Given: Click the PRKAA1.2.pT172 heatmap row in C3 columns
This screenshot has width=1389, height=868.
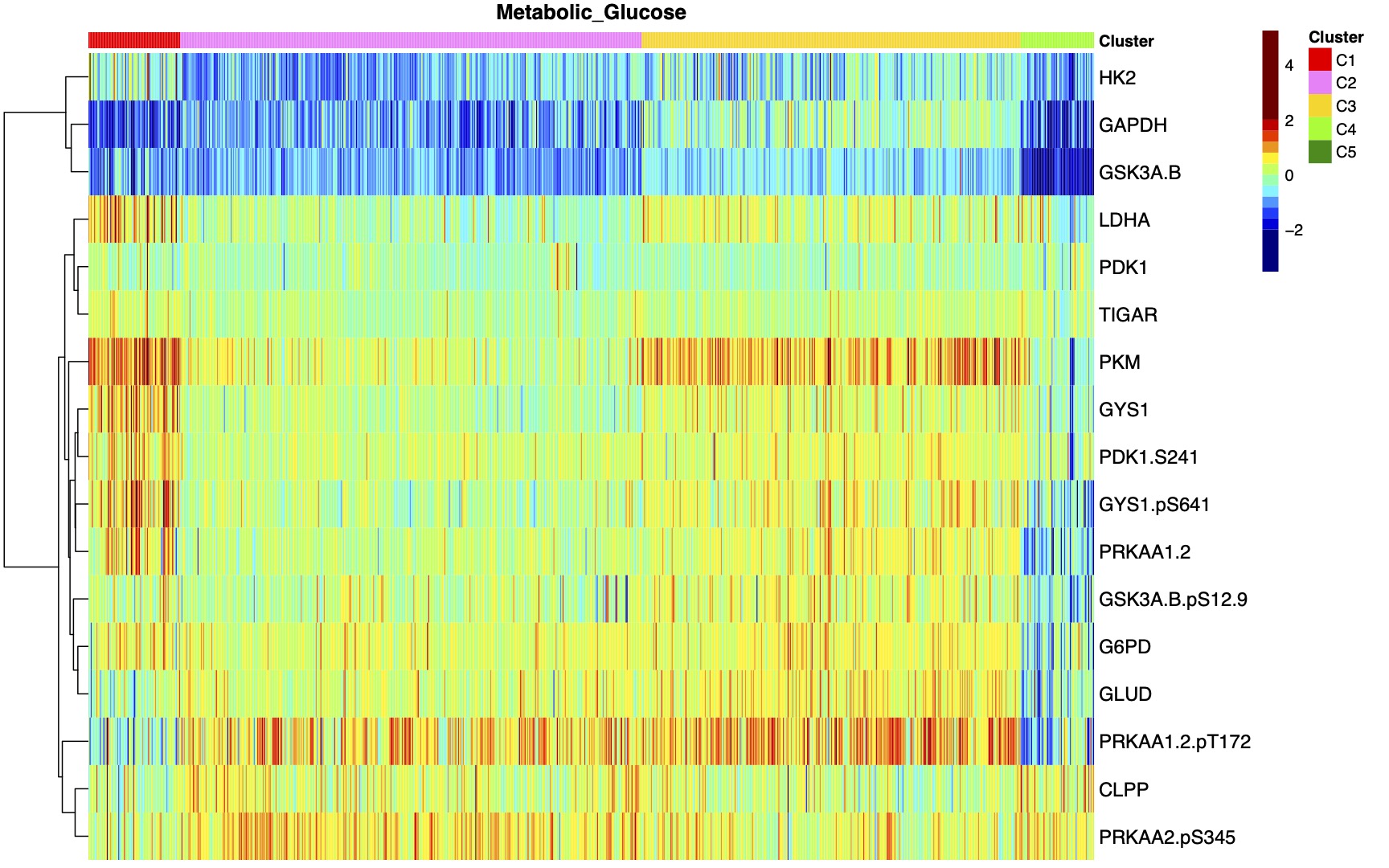Looking at the screenshot, I should pyautogui.click(x=831, y=741).
